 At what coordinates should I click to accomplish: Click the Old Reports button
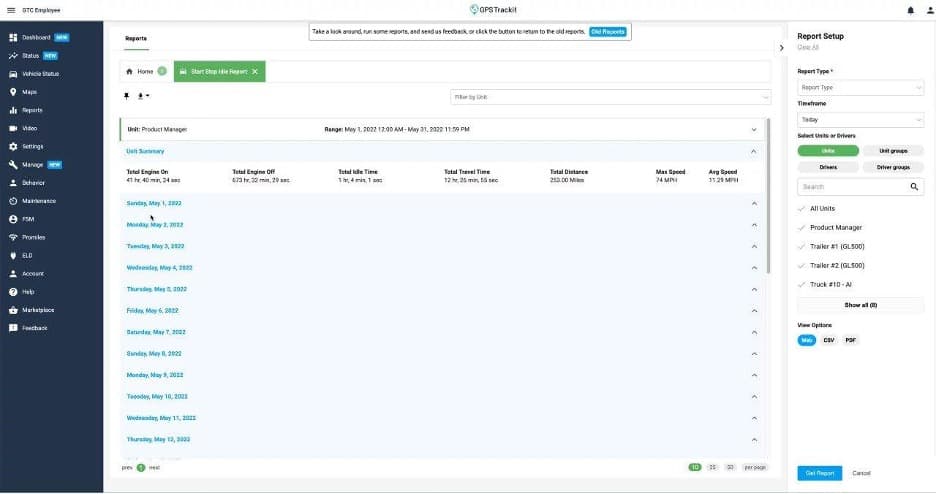coord(608,32)
